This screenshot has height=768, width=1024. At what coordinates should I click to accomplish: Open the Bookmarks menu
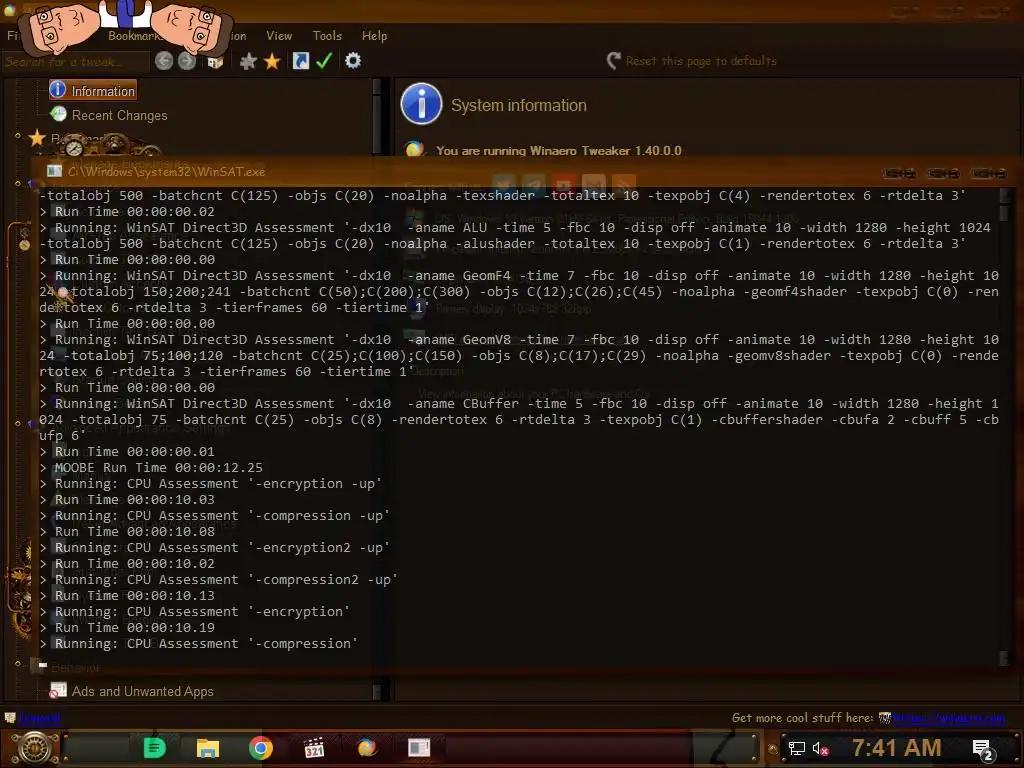coord(133,36)
